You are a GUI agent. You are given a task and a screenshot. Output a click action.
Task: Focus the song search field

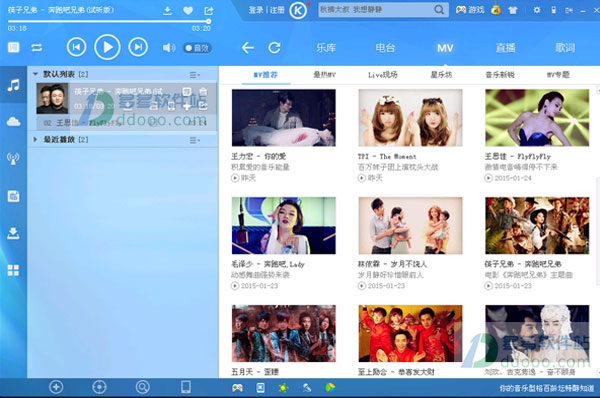point(376,10)
